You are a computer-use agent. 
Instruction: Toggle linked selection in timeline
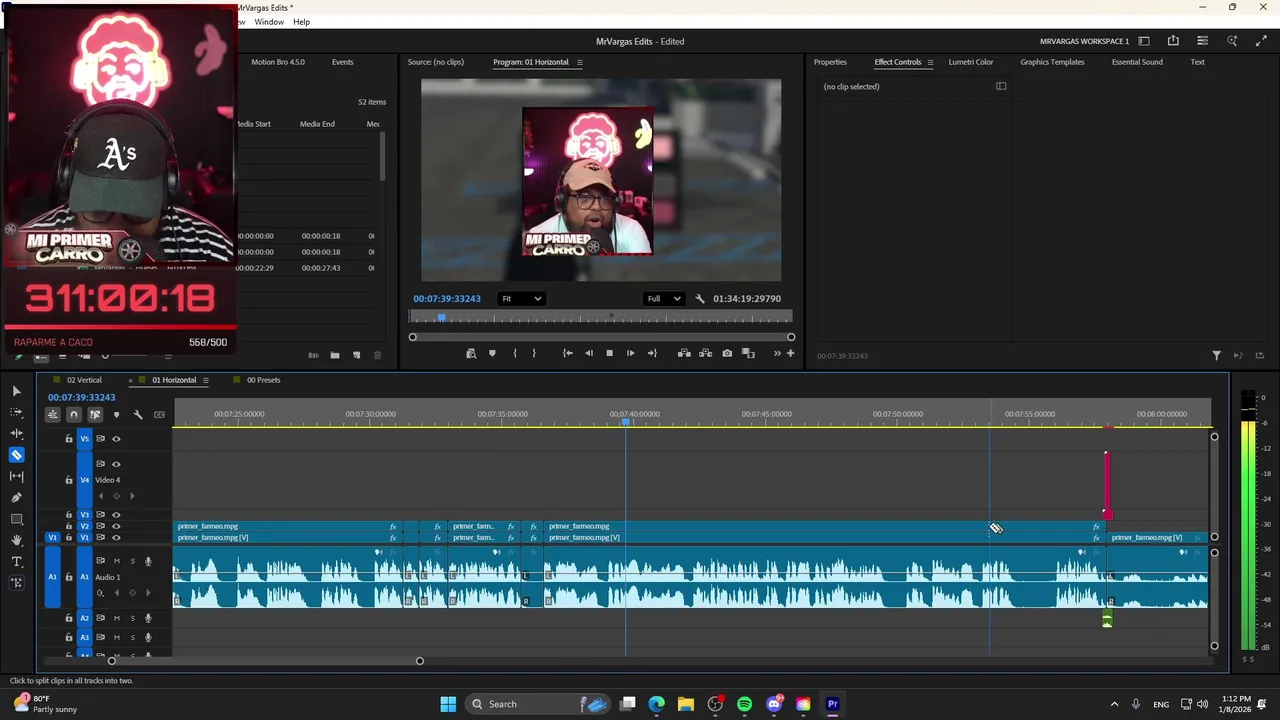tap(95, 414)
